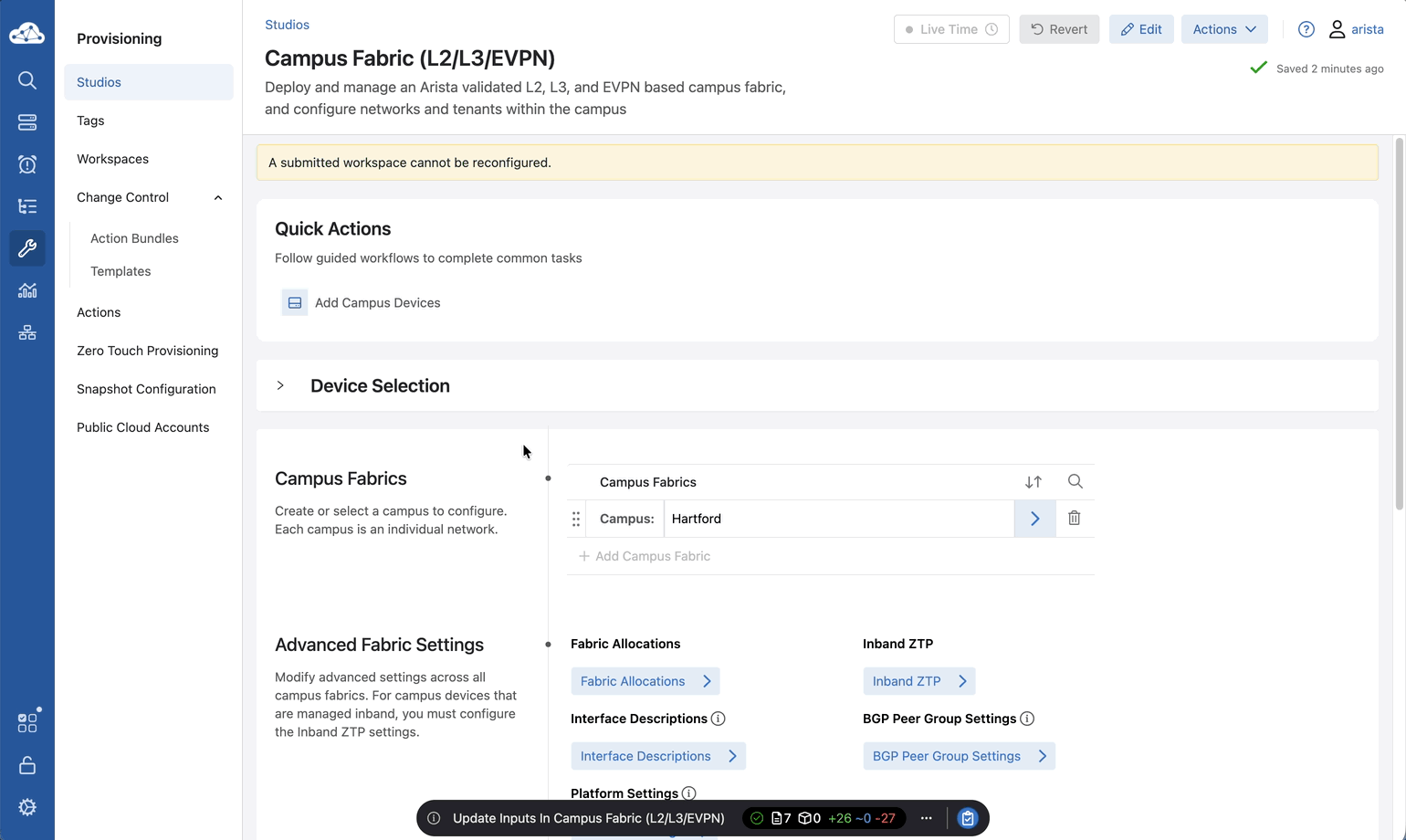1406x840 pixels.
Task: Sort the Campus Fabrics list
Action: coord(1034,482)
